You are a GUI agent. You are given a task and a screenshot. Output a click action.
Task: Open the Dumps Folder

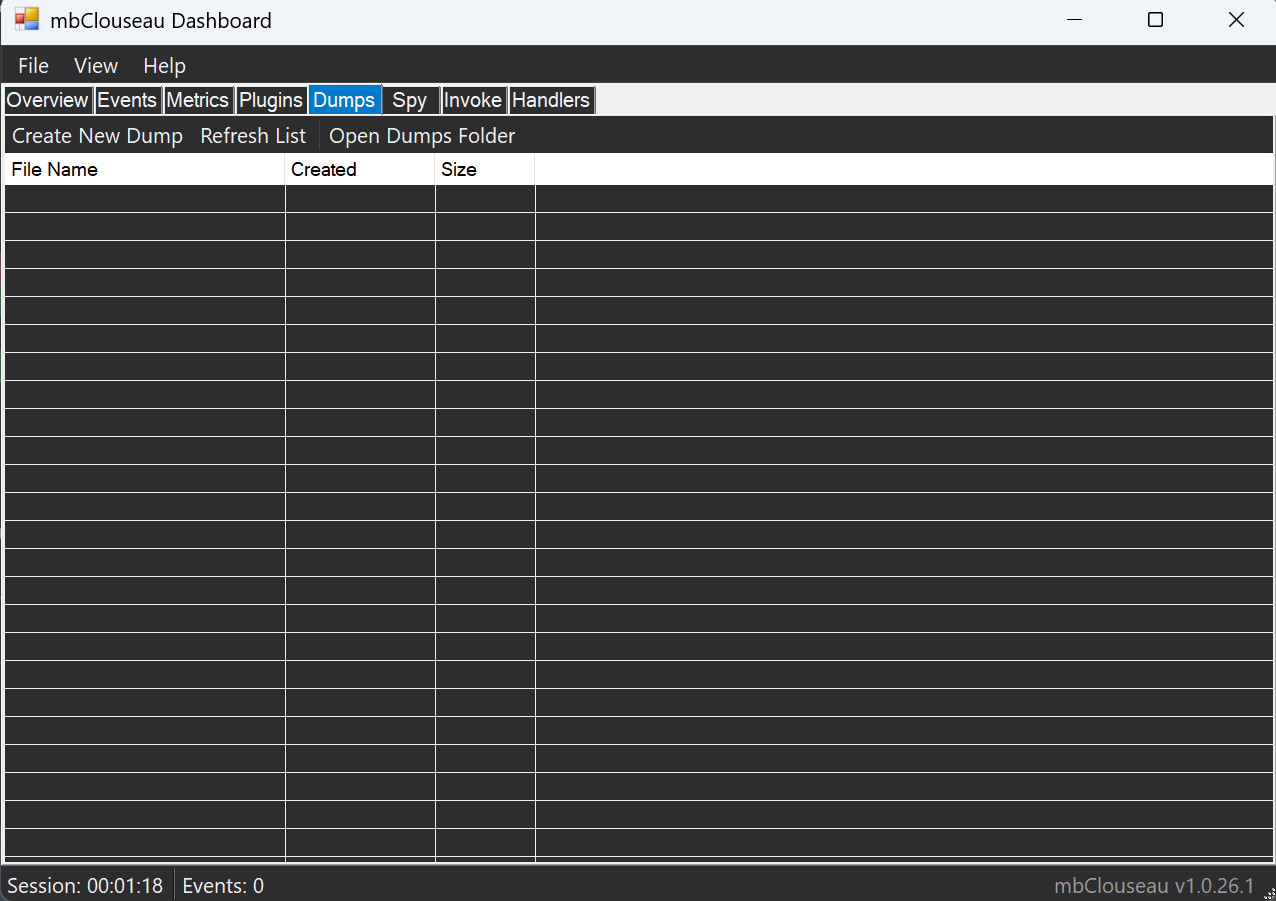pos(421,136)
